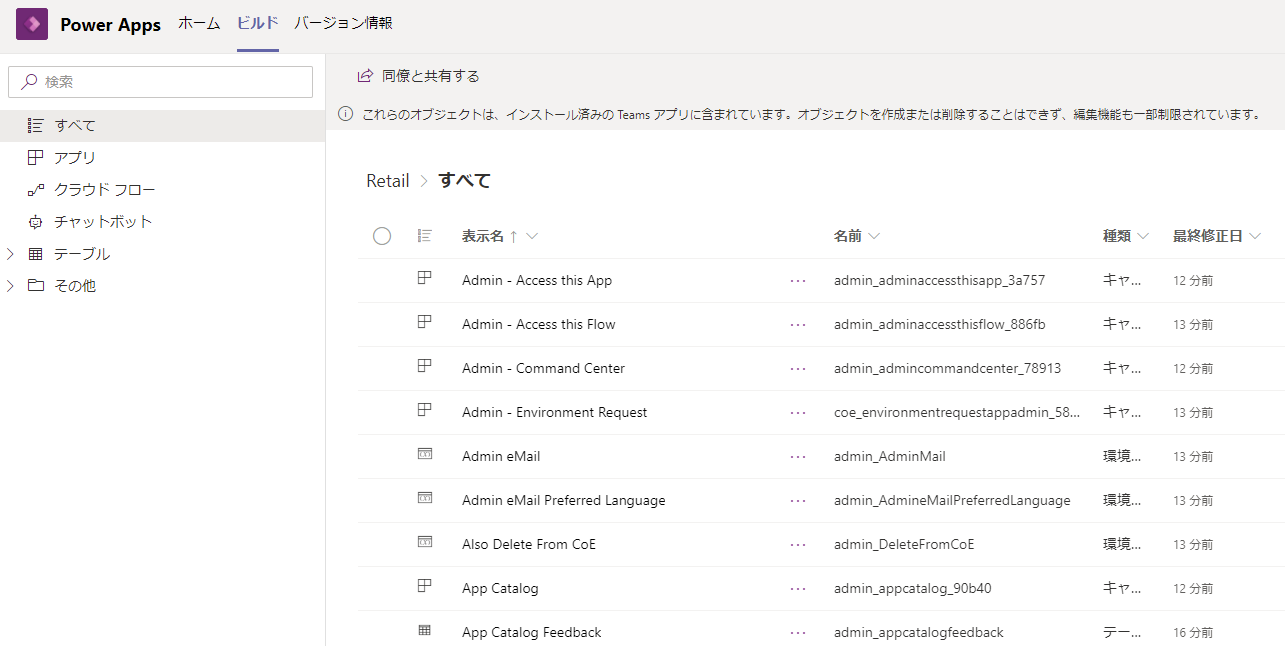Click the Power Apps logo icon
The width and height of the screenshot is (1285, 646).
click(32, 24)
